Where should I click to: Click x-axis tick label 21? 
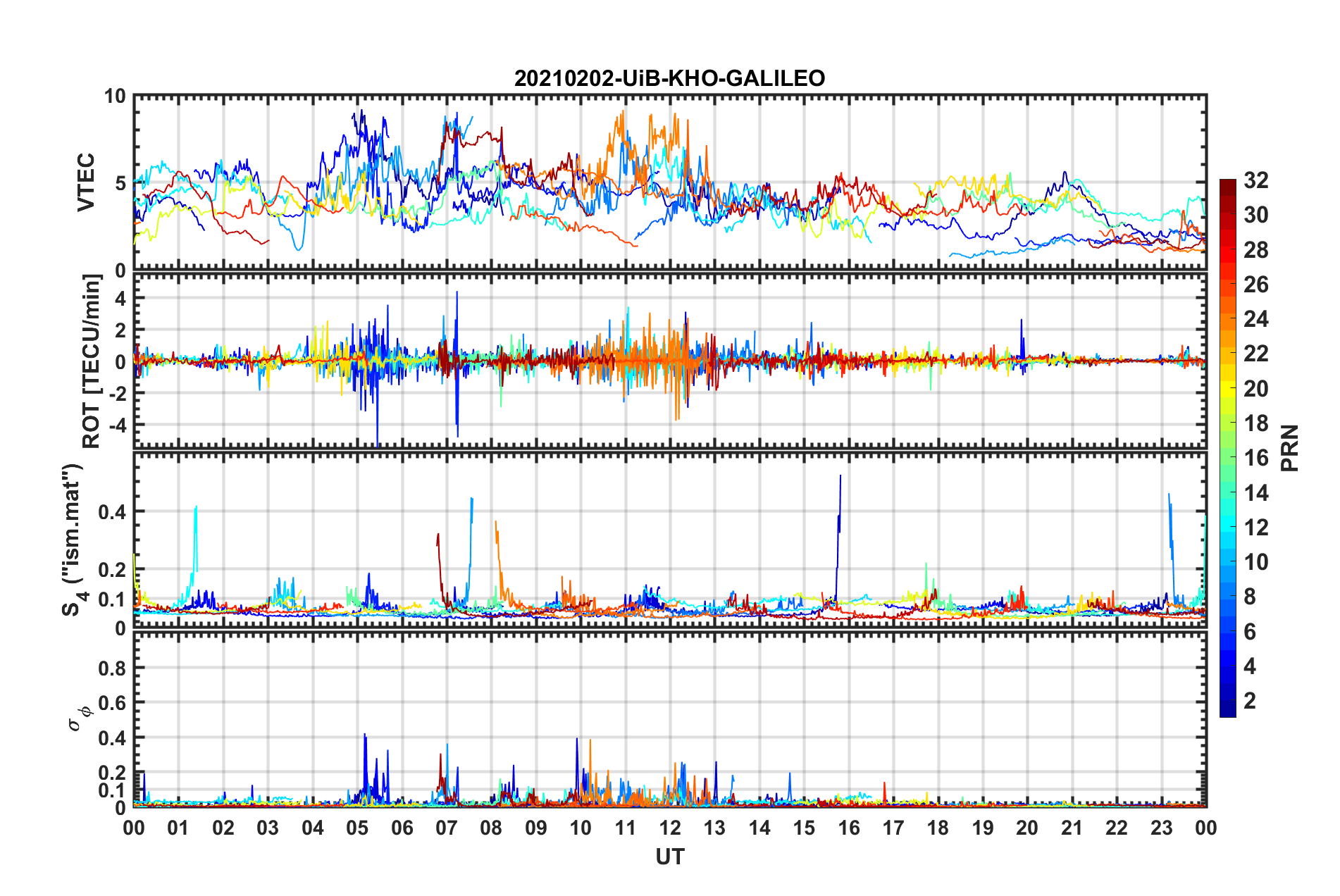pos(1072,828)
